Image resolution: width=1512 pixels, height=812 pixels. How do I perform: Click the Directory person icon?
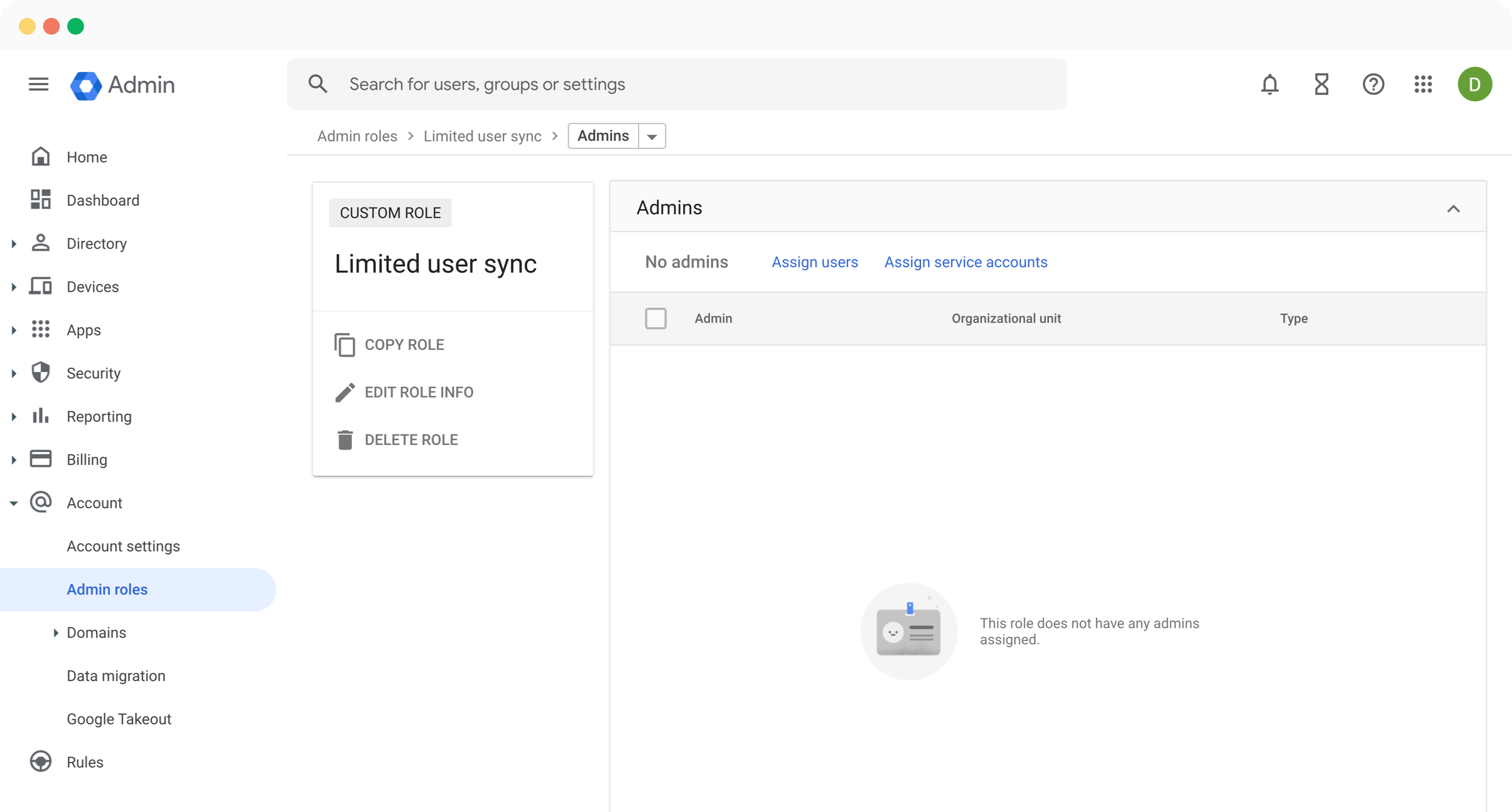(40, 243)
